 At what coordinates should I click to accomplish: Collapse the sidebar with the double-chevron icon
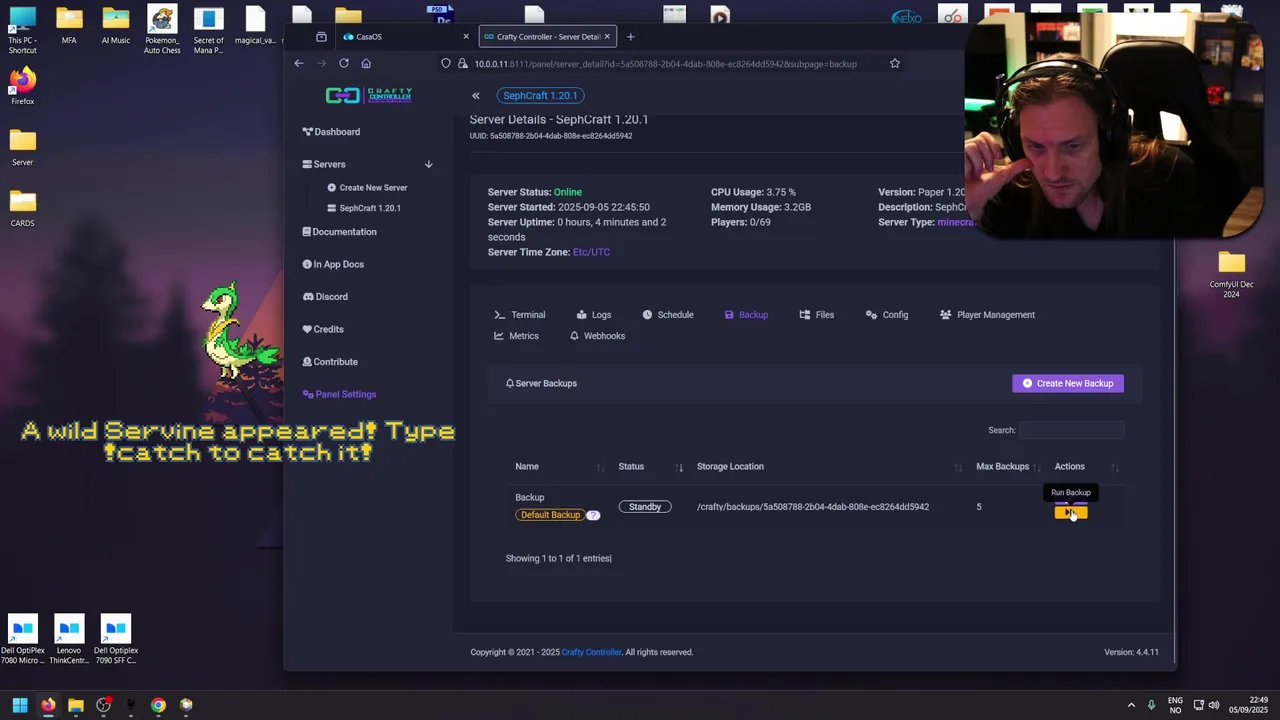pos(476,96)
